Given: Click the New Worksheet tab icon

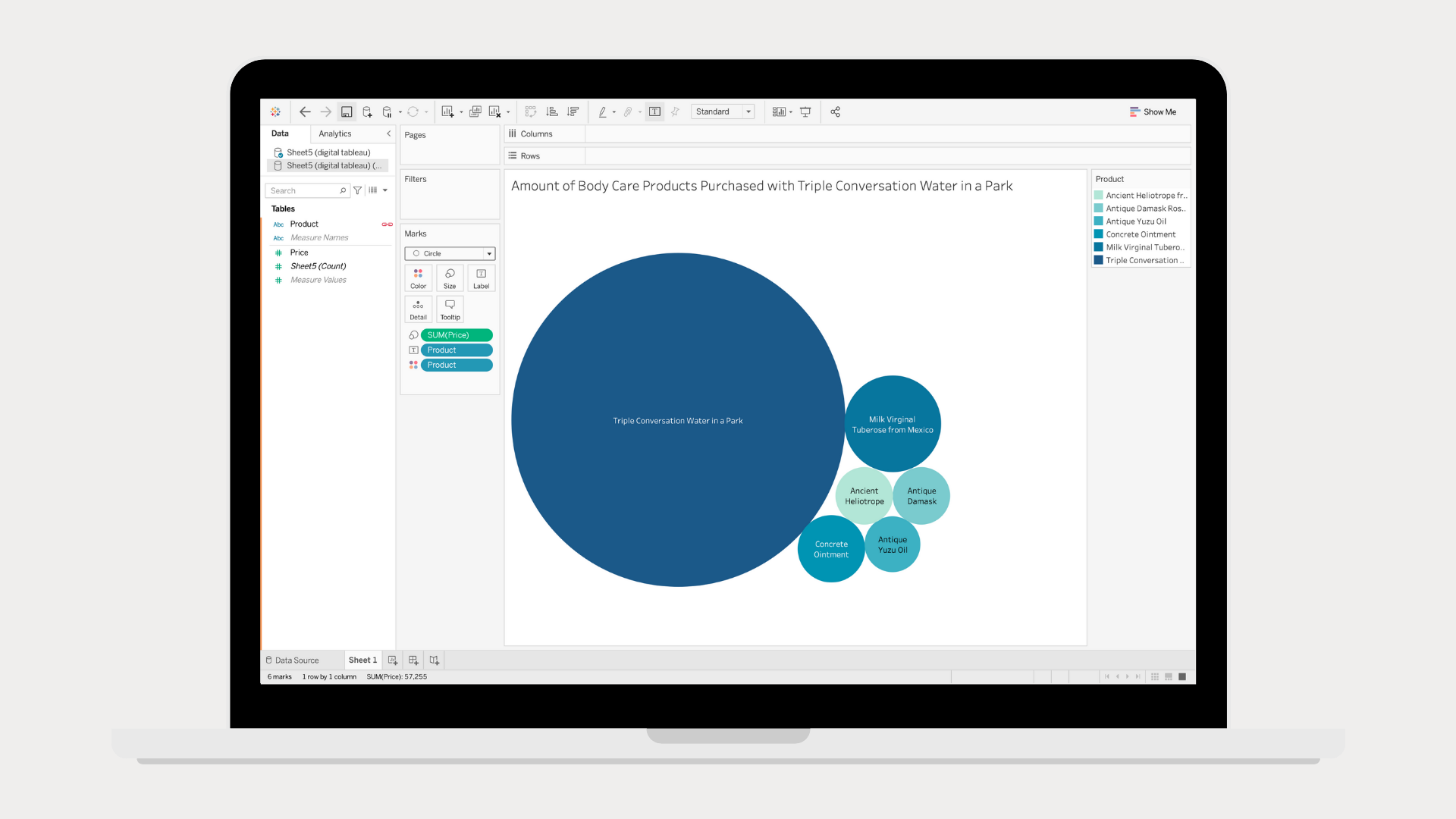Looking at the screenshot, I should [392, 661].
